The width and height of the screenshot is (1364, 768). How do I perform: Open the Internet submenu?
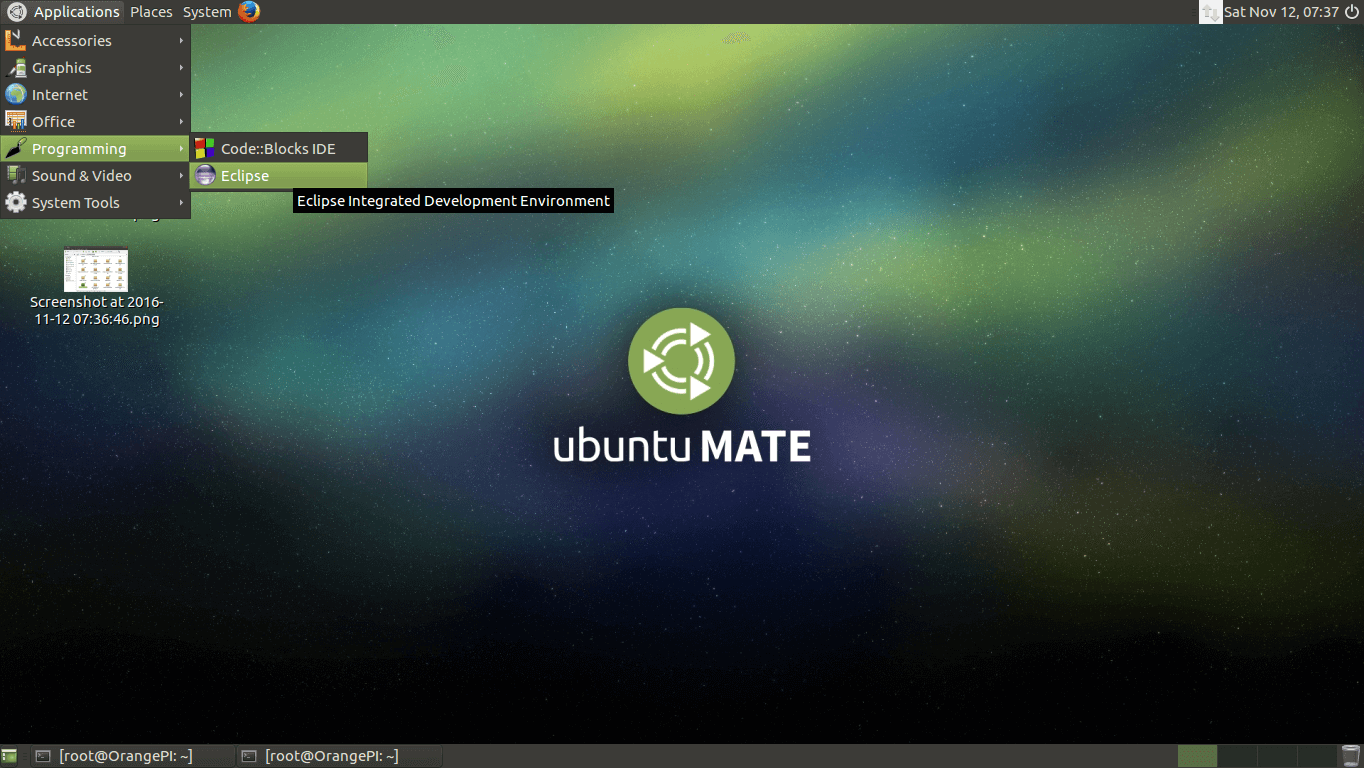(x=95, y=95)
